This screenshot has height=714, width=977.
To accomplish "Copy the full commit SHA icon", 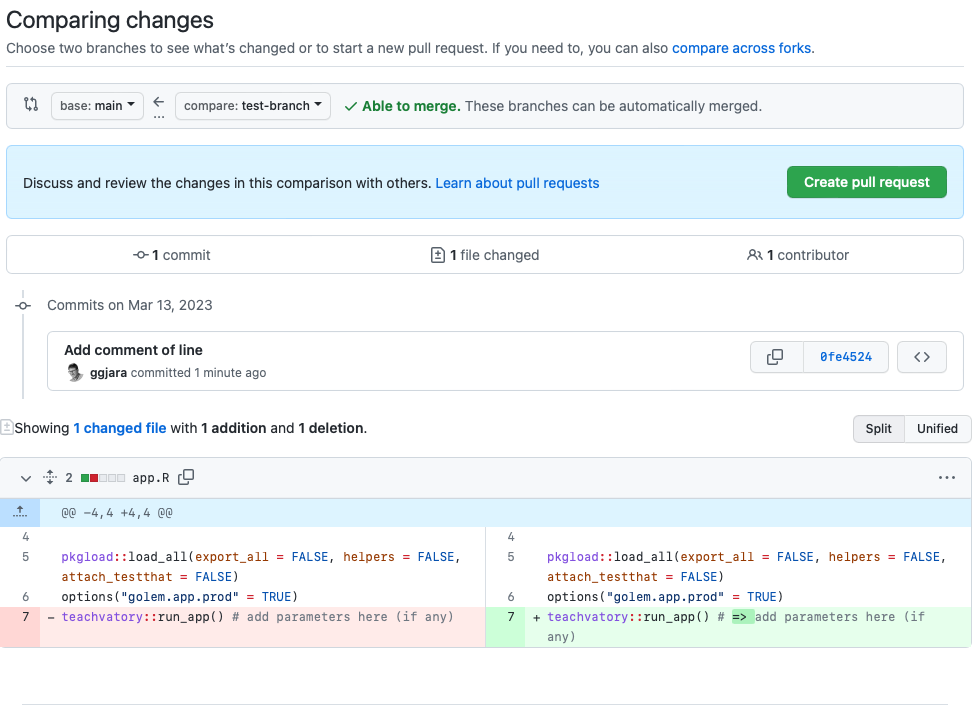I will pyautogui.click(x=776, y=357).
